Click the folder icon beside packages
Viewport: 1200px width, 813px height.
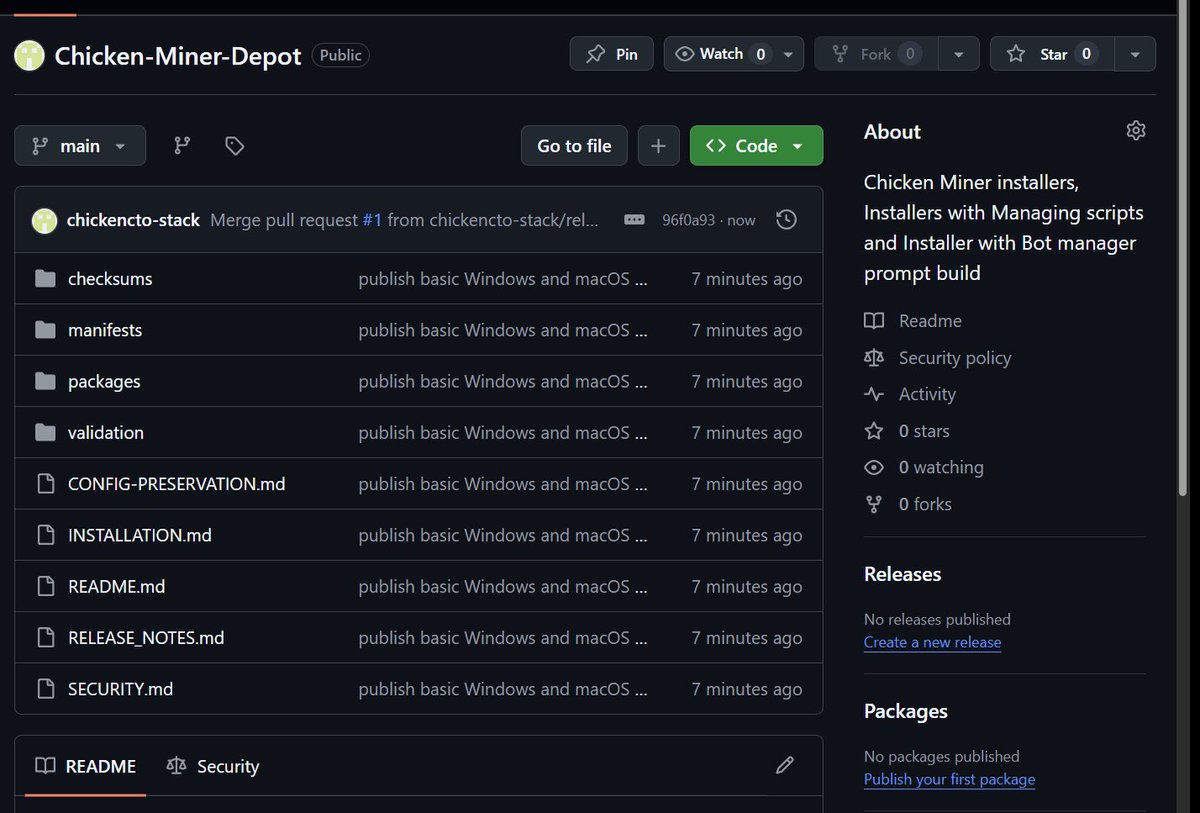click(x=45, y=381)
